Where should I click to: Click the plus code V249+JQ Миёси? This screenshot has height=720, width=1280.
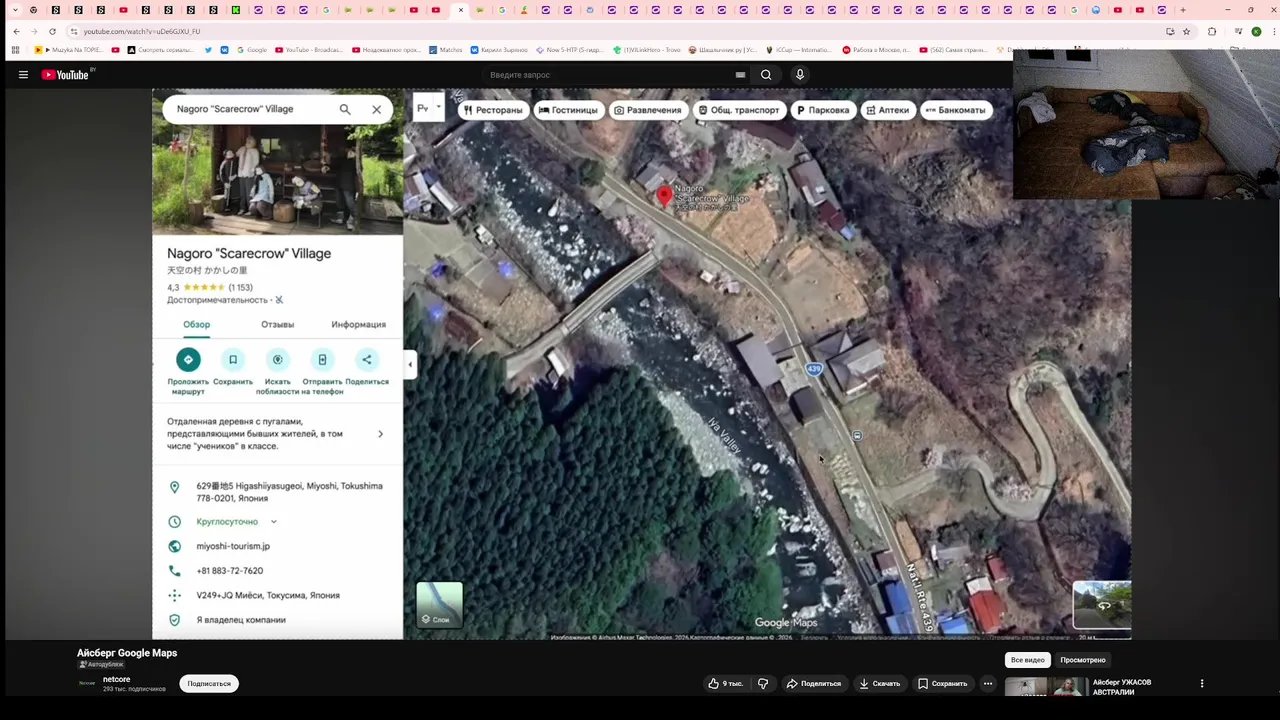[268, 595]
